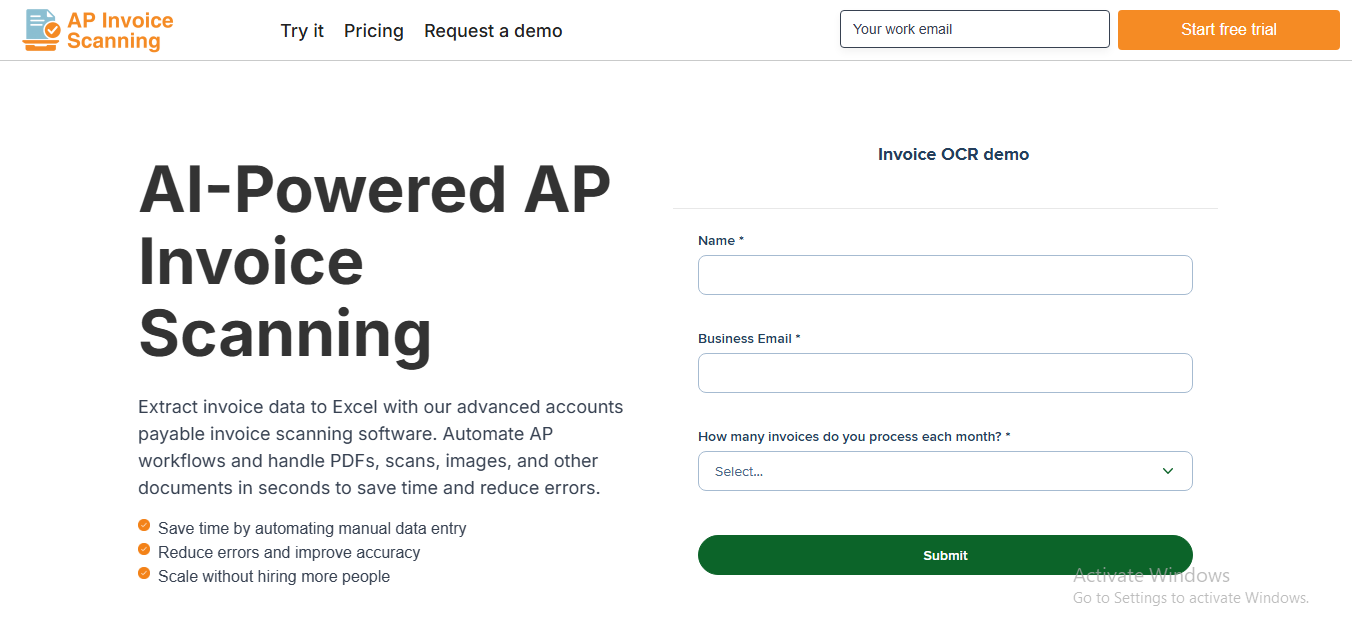This screenshot has height=627, width=1352.
Task: Click the "AI-Powered AP Invoice Scanning" headline
Action: tap(374, 261)
